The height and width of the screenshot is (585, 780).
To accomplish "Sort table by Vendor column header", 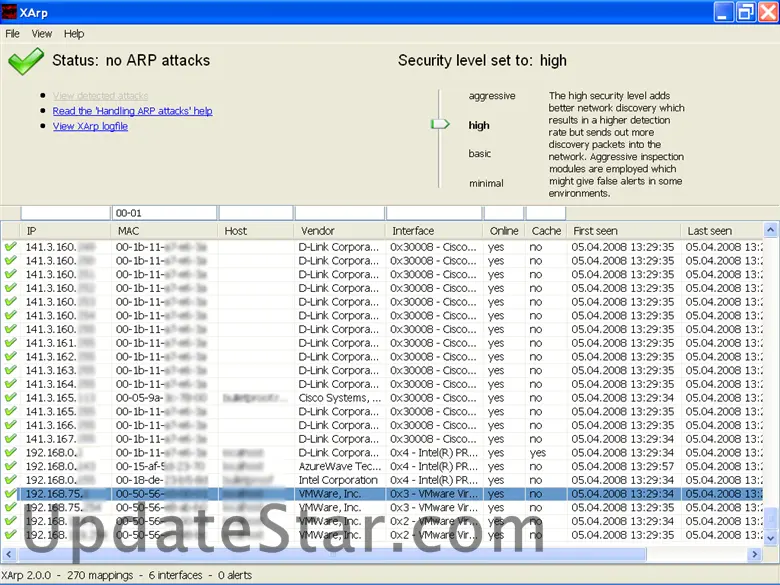I will click(x=318, y=231).
